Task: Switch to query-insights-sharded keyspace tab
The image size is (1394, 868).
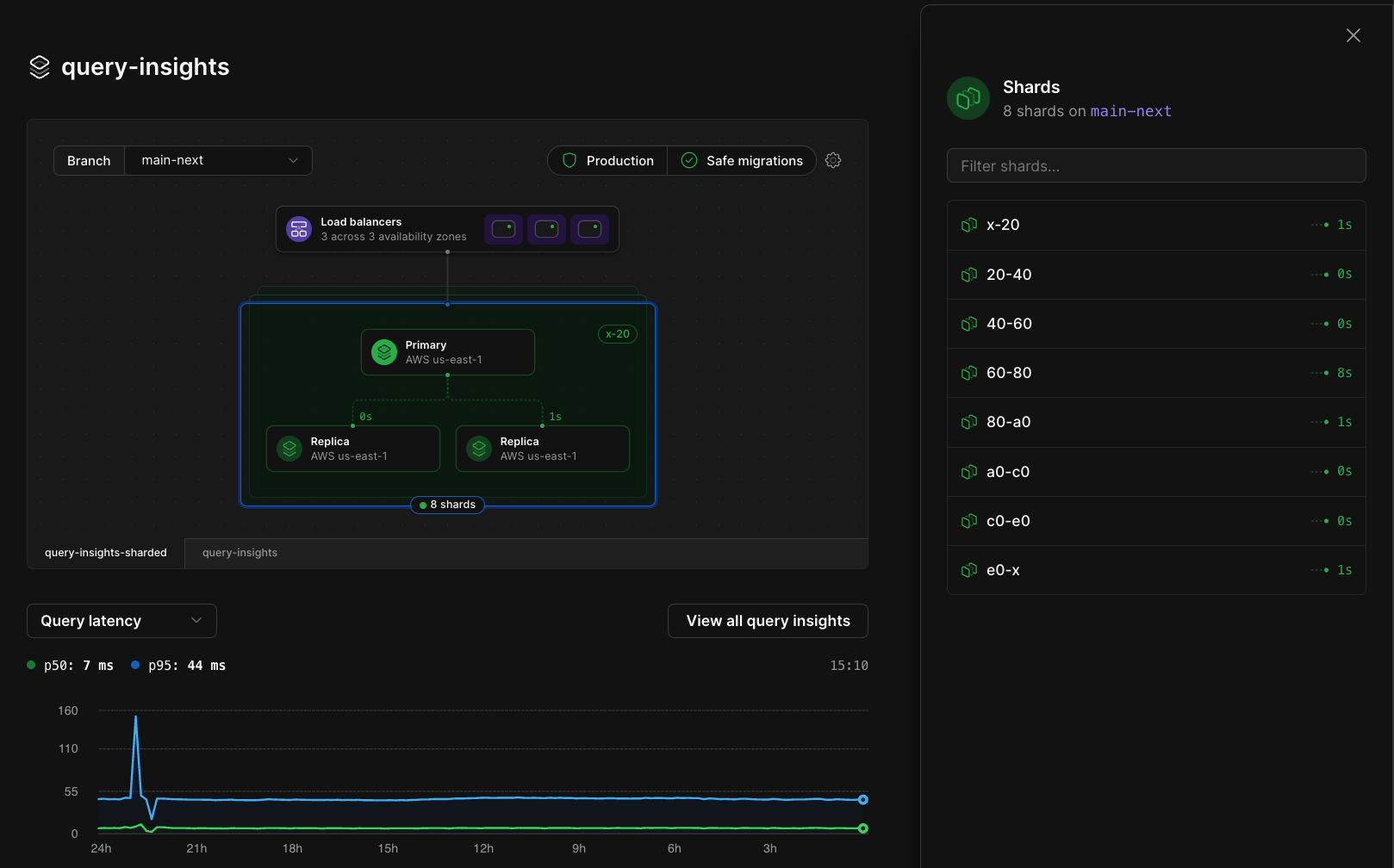Action: click(106, 553)
